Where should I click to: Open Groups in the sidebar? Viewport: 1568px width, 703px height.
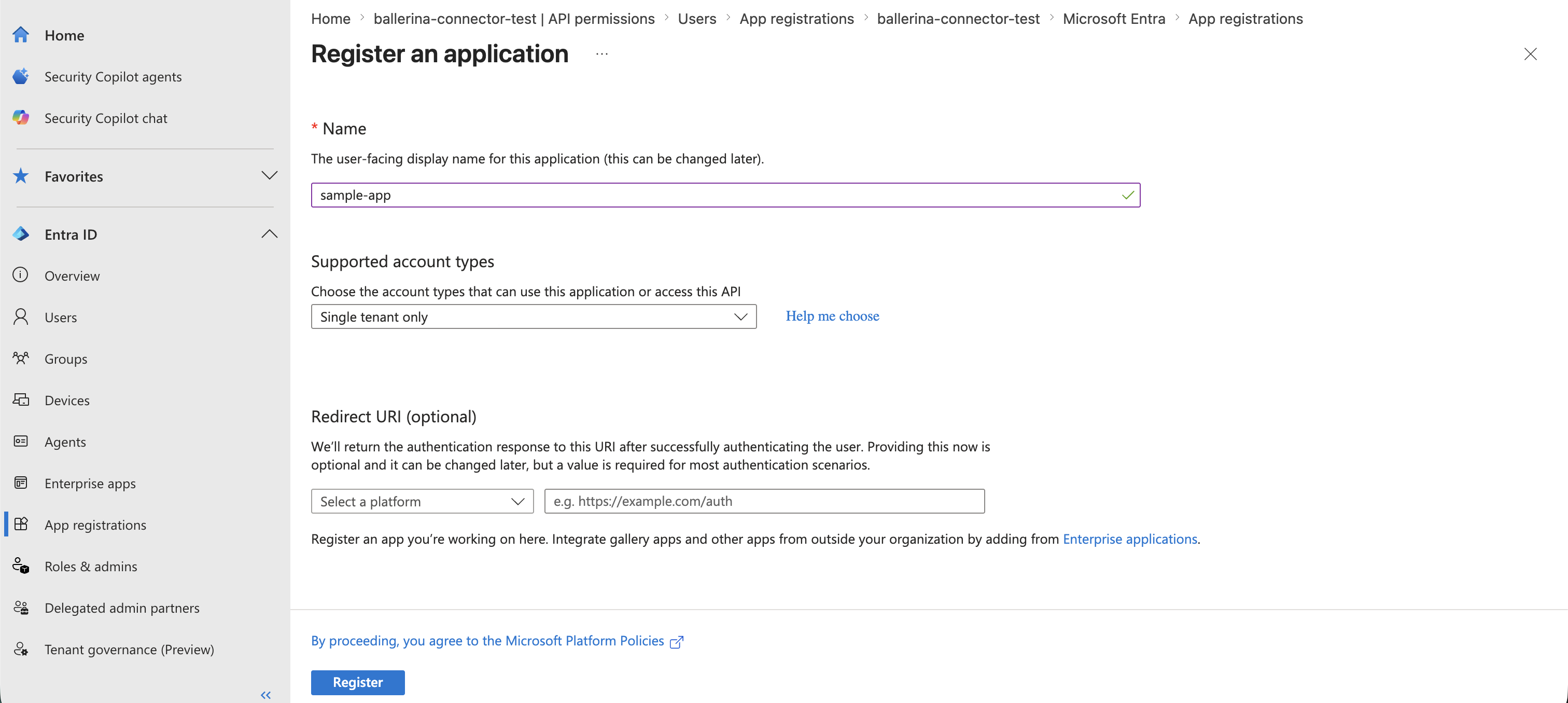pyautogui.click(x=66, y=359)
